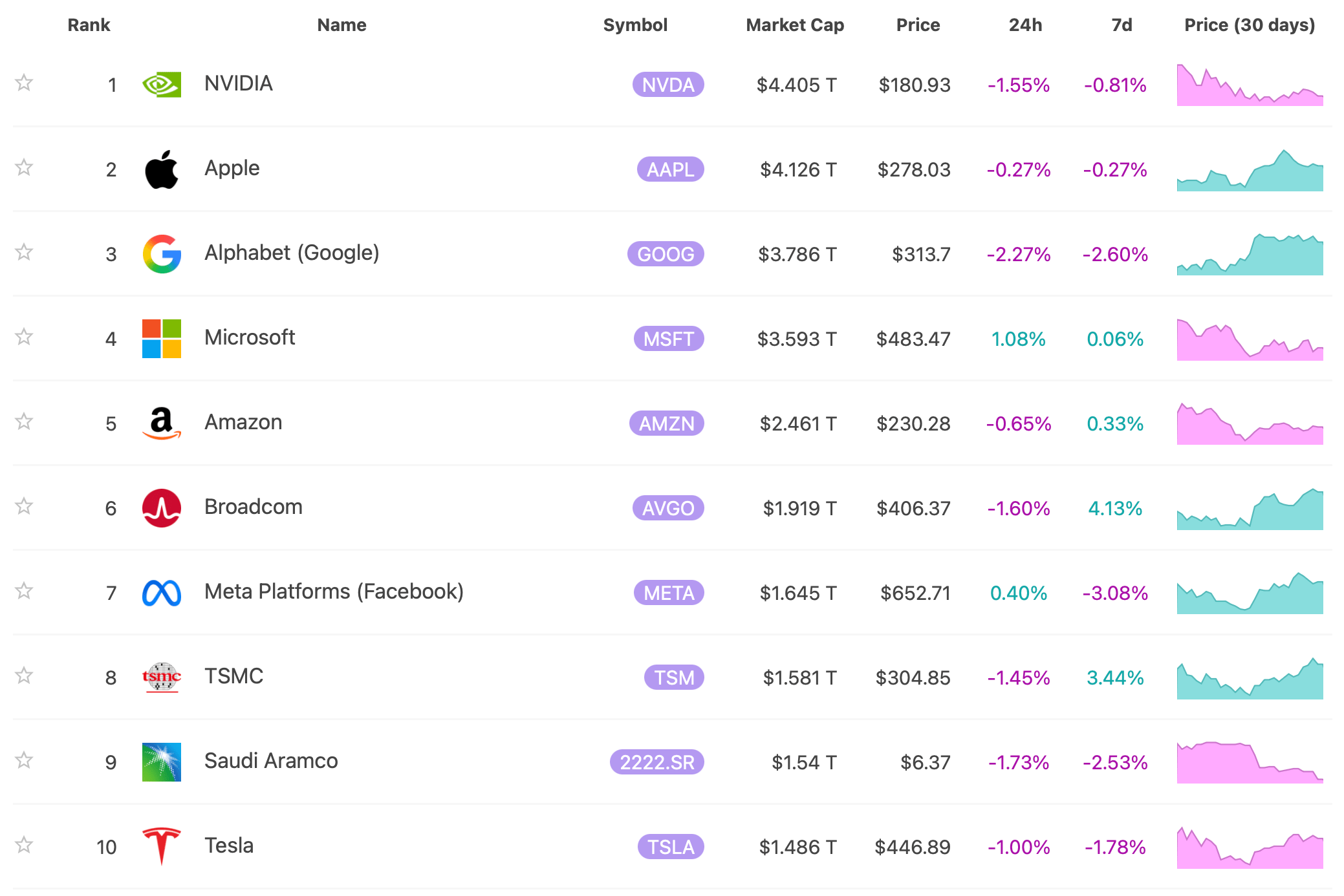Viewport: 1344px width, 896px height.
Task: Click the Amazon logo icon
Action: pos(162,423)
